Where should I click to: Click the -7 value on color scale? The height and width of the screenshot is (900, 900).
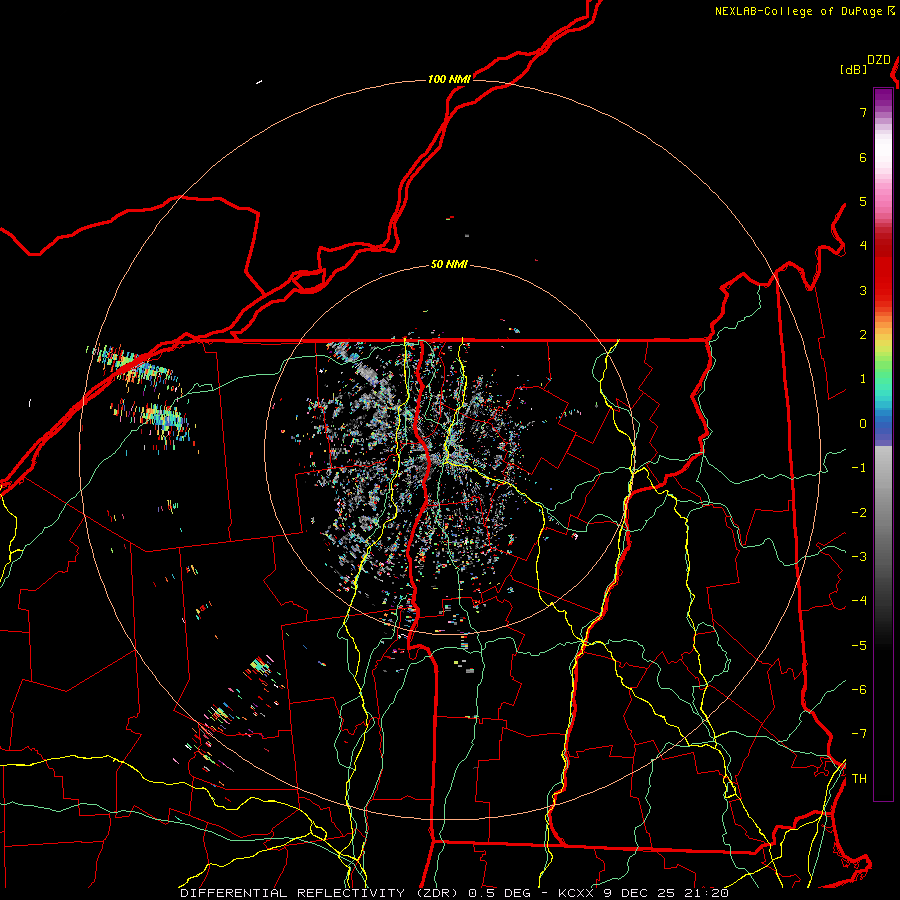pos(859,734)
